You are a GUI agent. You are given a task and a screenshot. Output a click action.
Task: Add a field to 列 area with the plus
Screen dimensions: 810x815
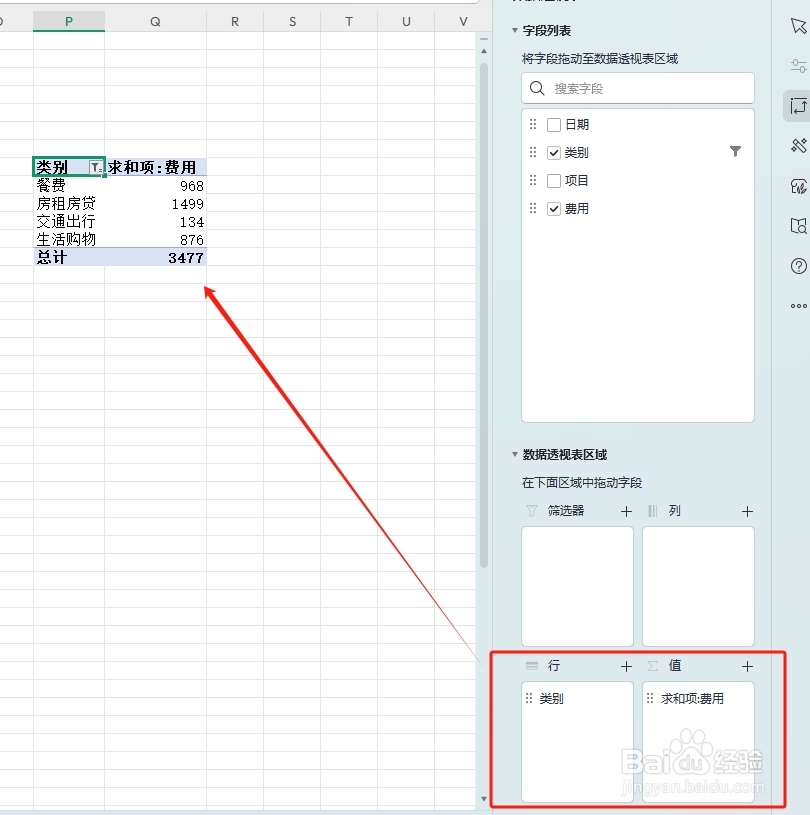coord(747,511)
